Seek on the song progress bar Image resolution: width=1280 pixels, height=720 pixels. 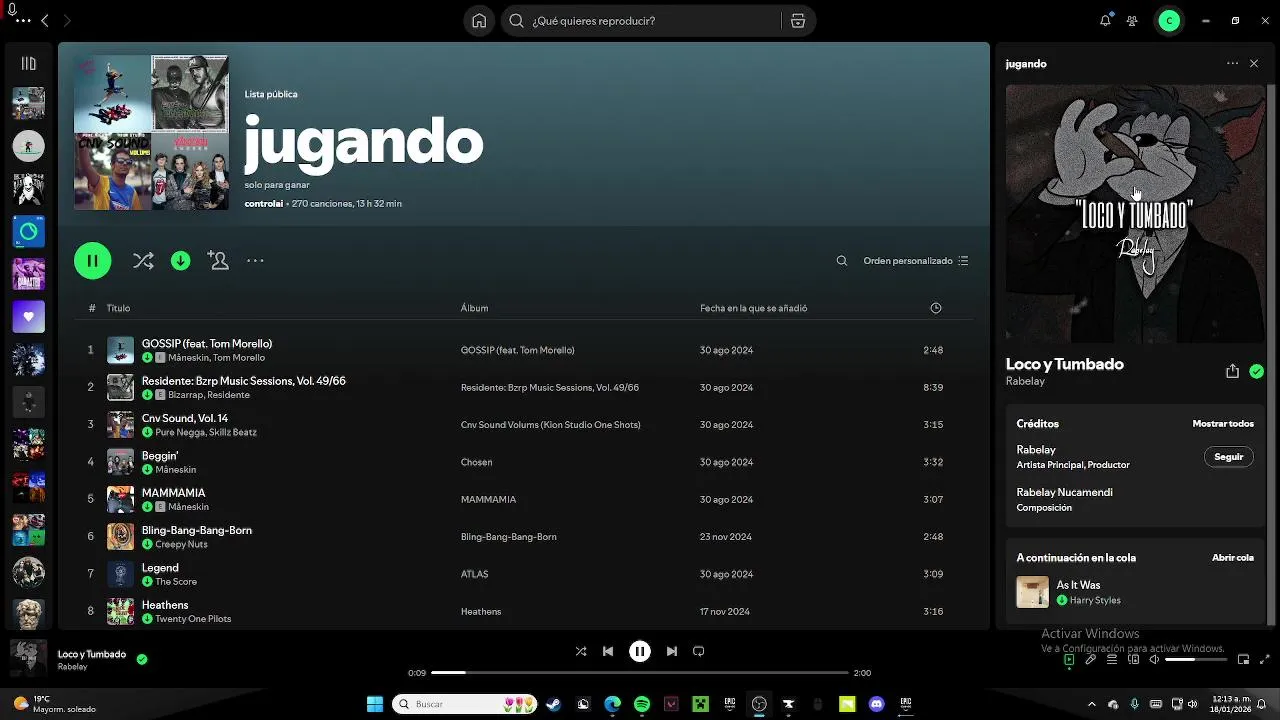point(640,673)
